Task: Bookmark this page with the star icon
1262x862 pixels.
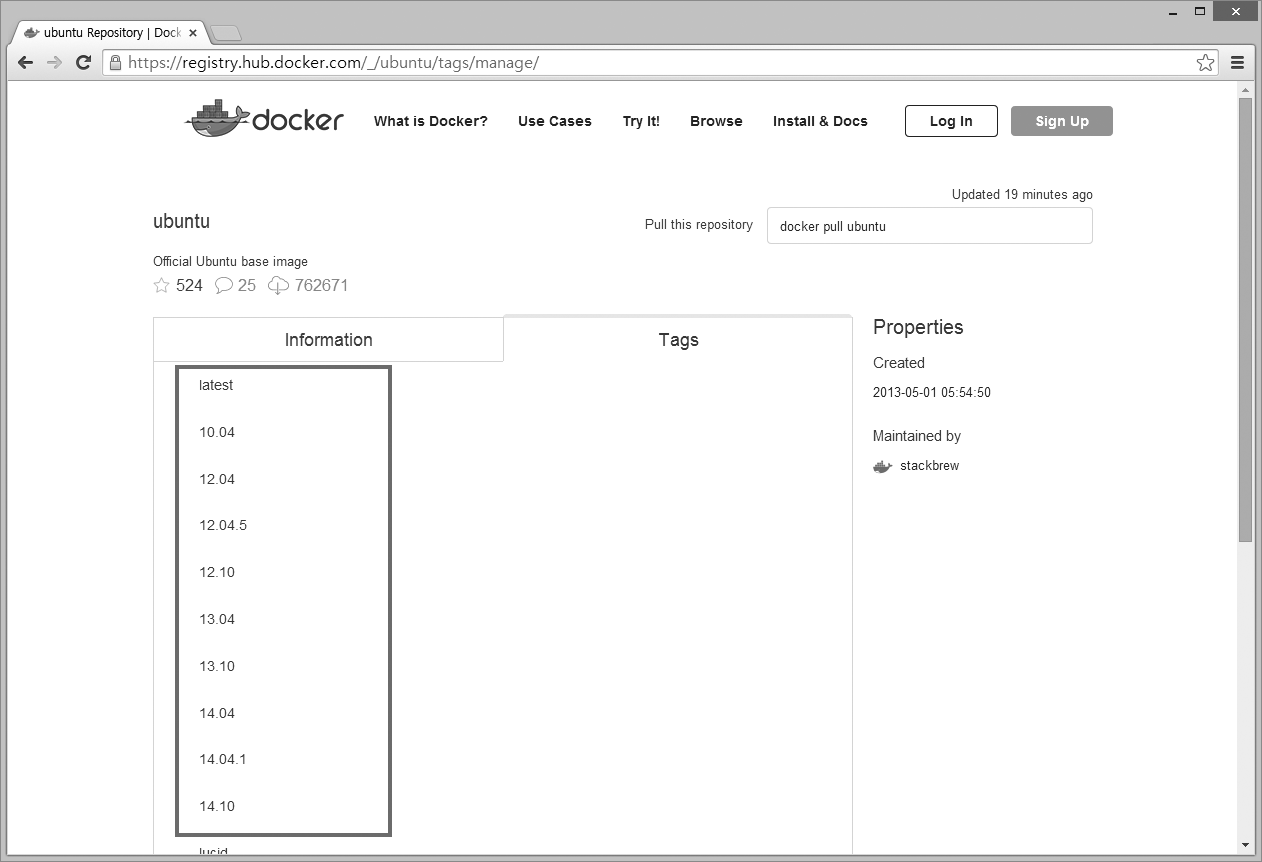Action: [x=1205, y=63]
